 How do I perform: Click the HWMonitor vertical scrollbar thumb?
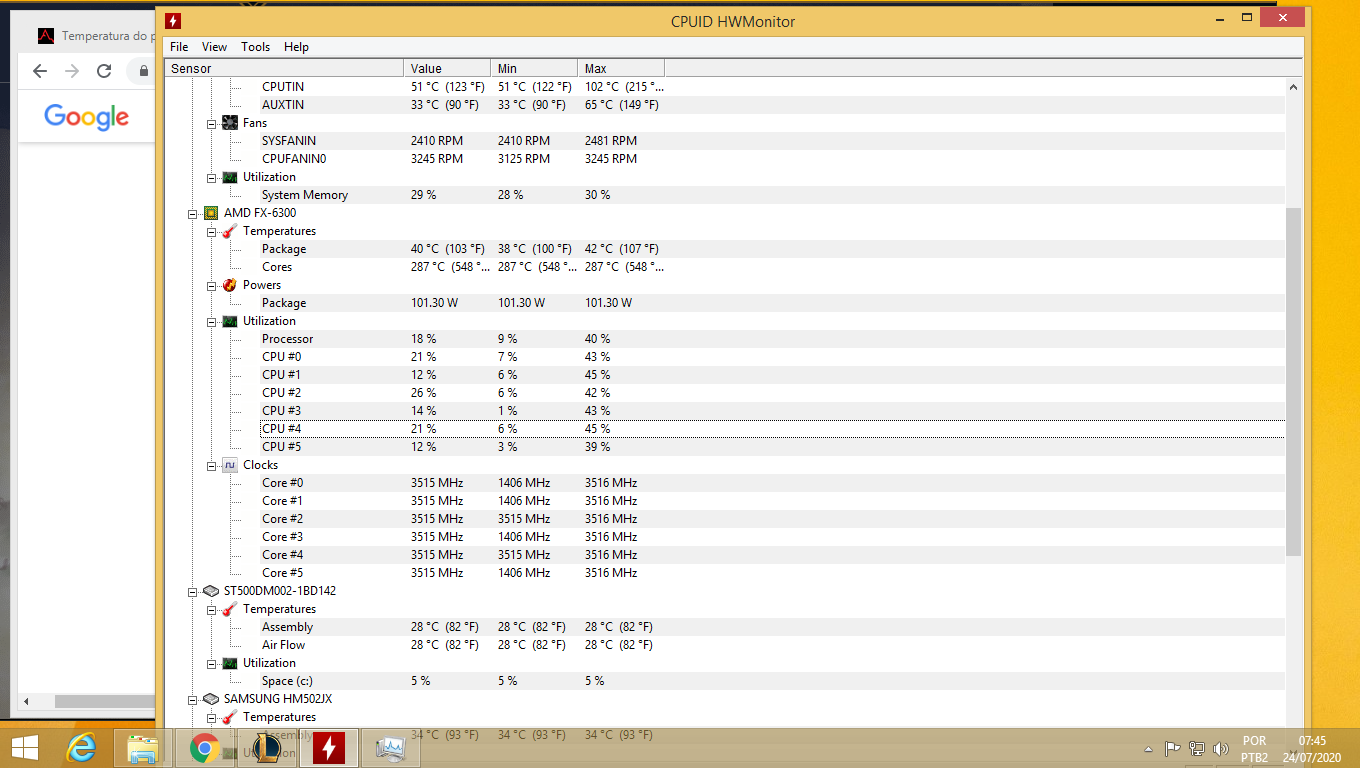[1293, 382]
